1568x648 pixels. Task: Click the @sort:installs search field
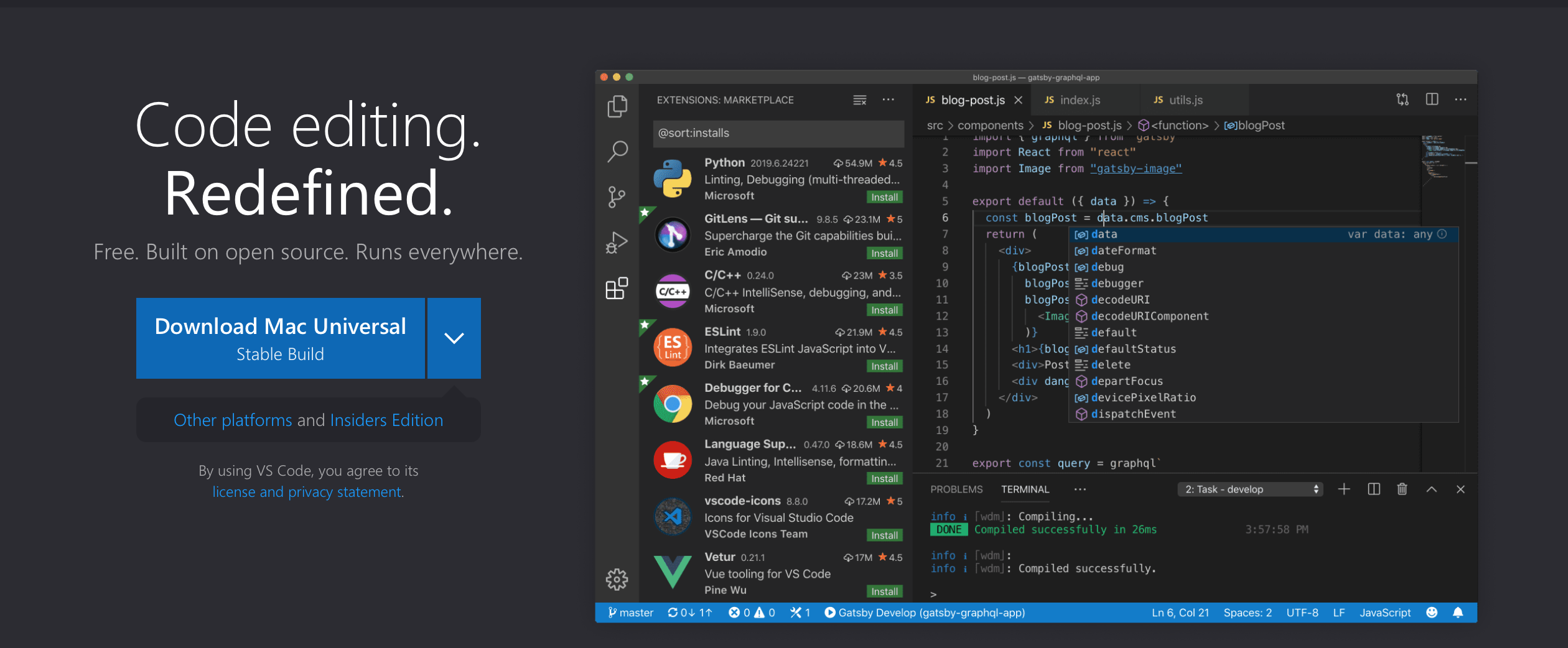point(778,133)
